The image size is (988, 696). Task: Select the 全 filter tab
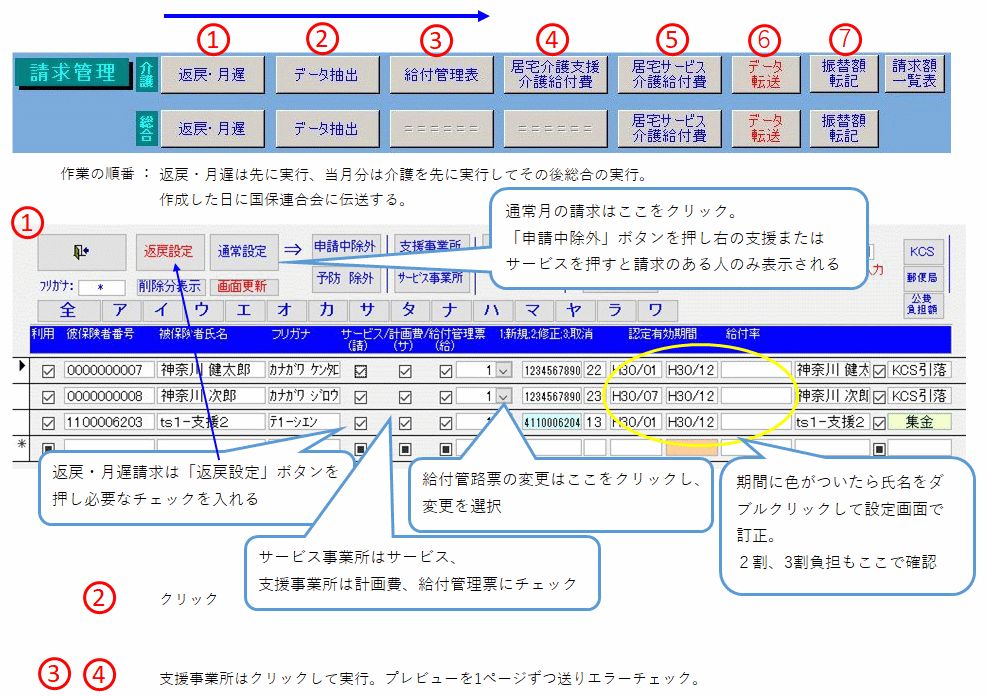coord(68,309)
